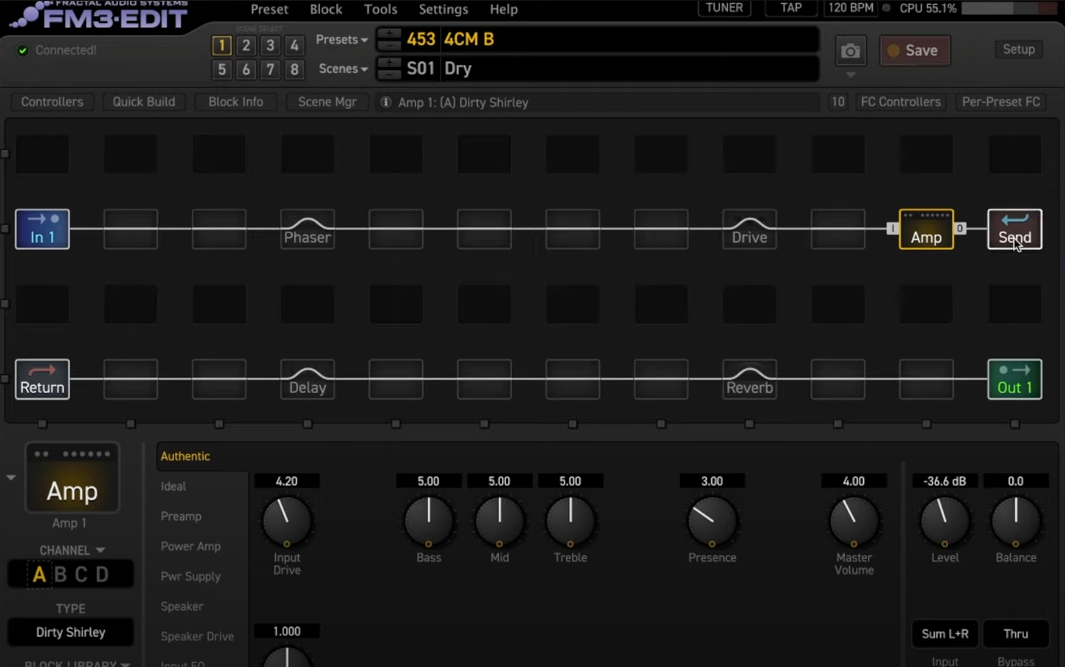
Task: Select scene 4
Action: (x=294, y=46)
